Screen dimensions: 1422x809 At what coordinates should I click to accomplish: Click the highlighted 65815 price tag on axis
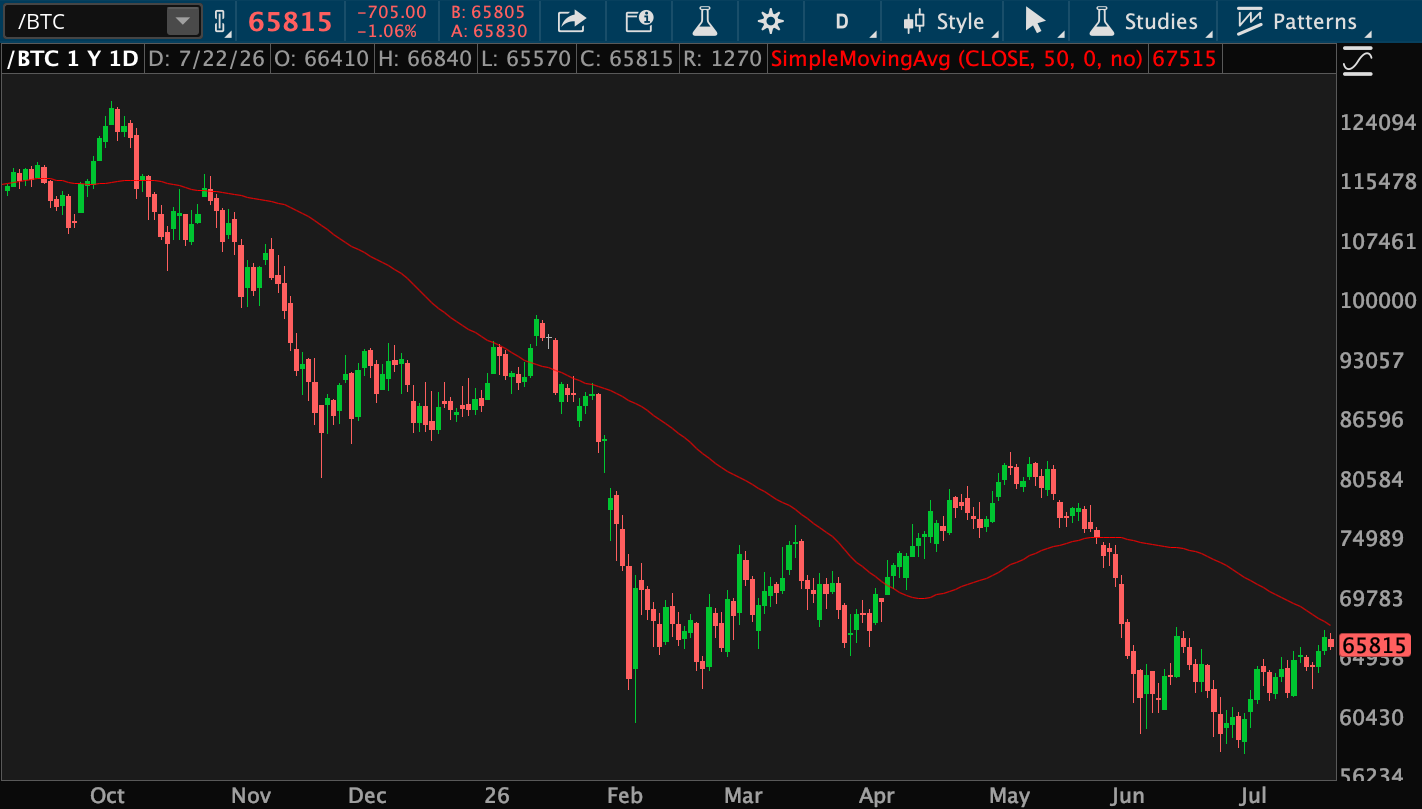pos(1375,645)
